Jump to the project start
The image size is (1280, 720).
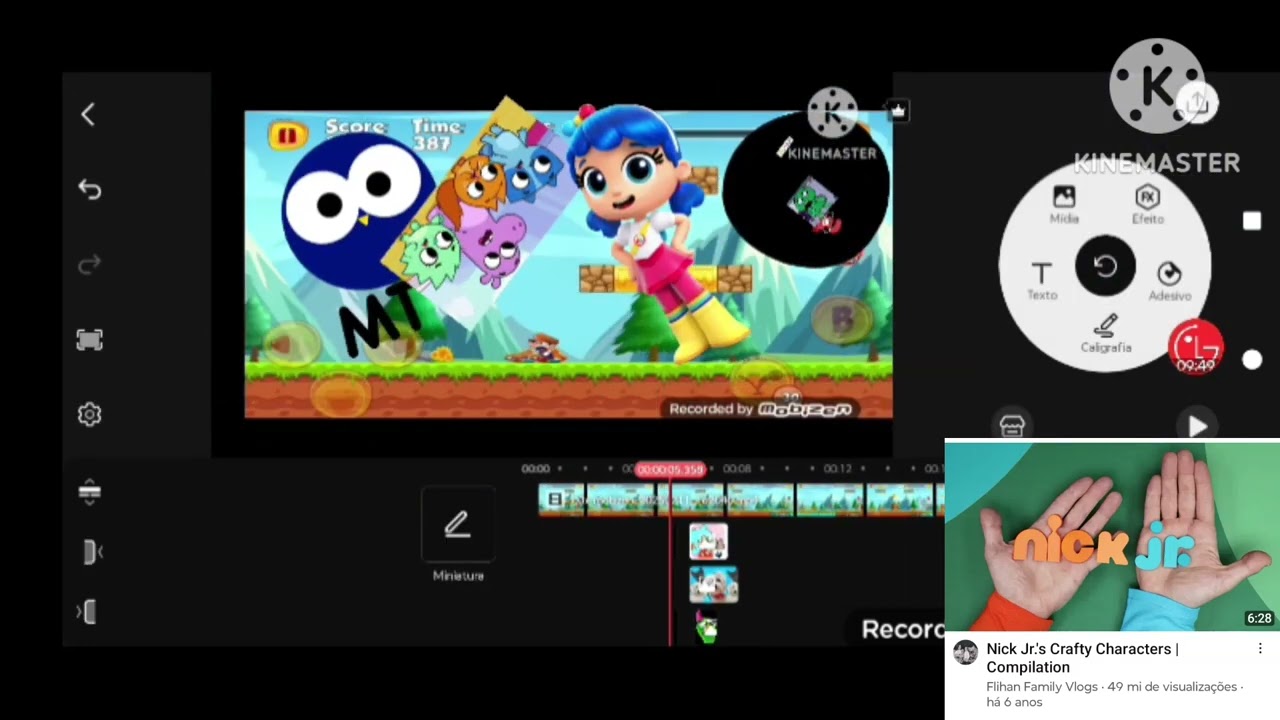[92, 552]
